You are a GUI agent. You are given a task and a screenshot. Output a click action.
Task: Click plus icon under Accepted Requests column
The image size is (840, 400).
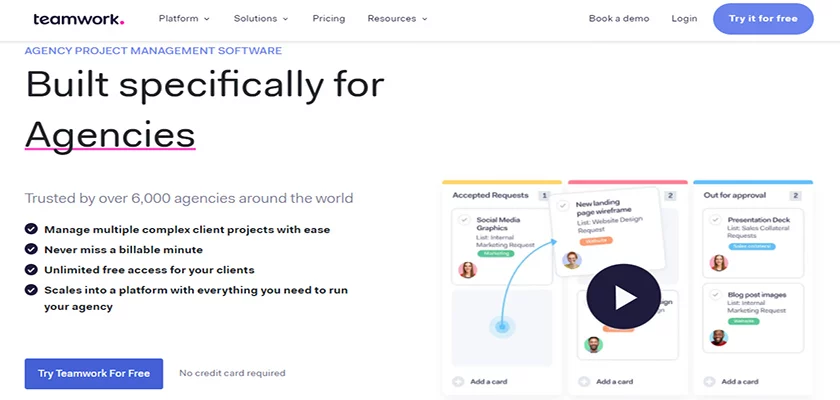(x=458, y=382)
